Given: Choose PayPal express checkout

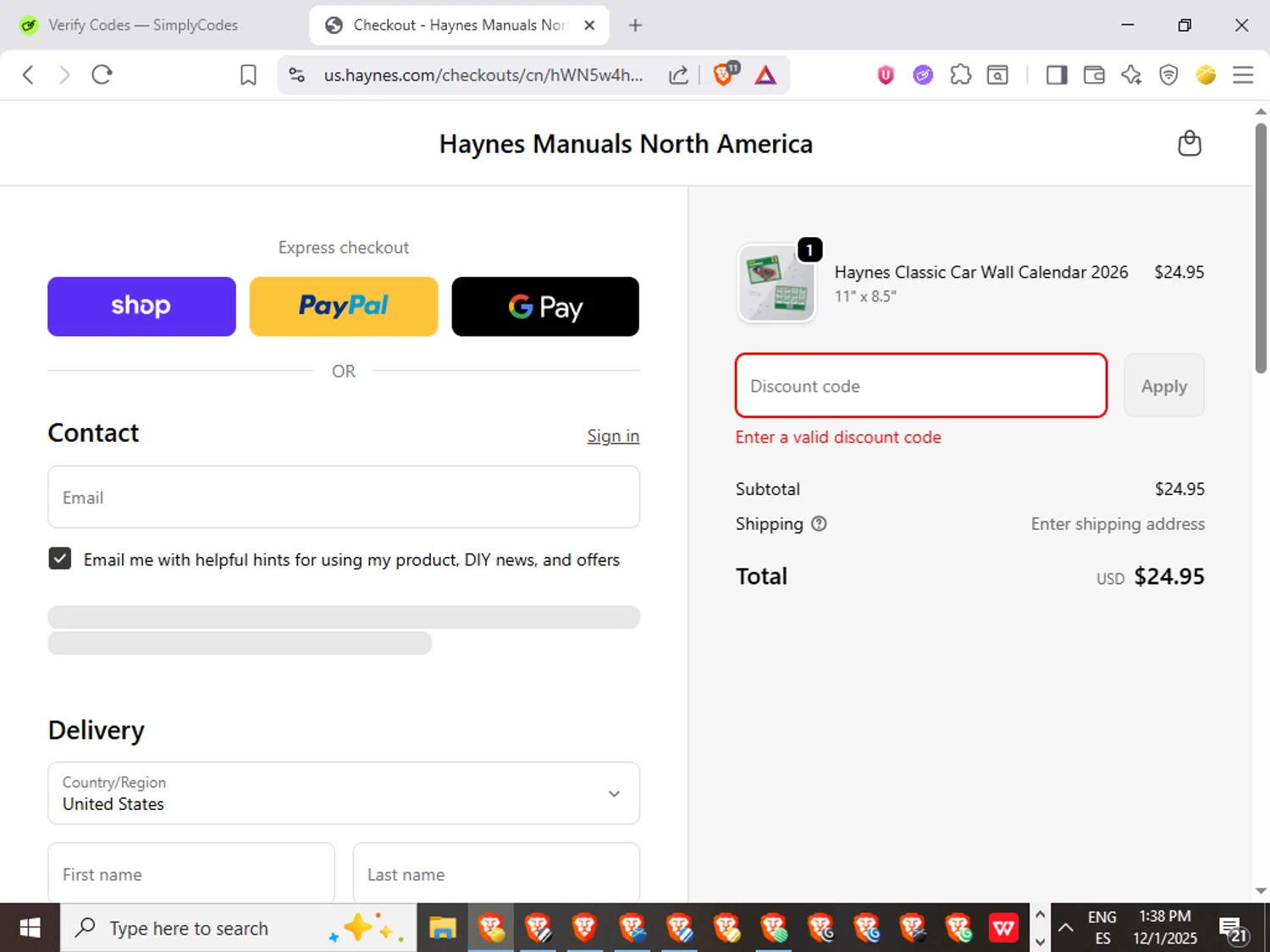Looking at the screenshot, I should (344, 306).
